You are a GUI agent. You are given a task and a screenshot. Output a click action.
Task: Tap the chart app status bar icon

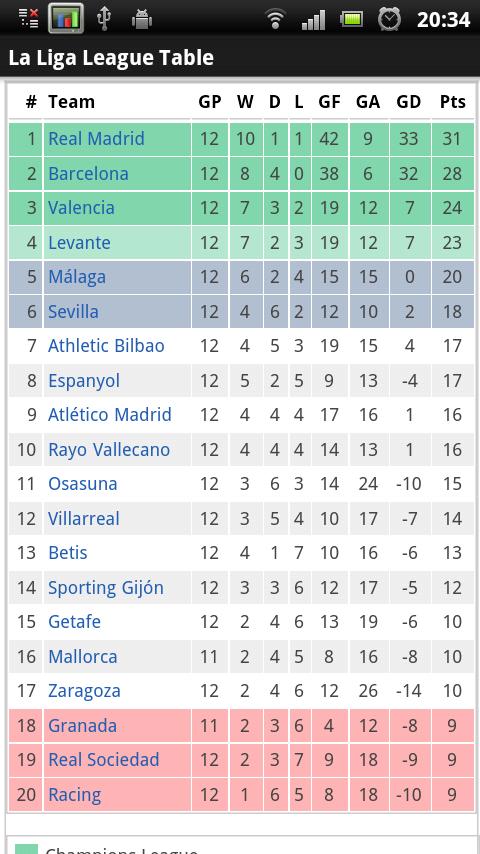66,19
